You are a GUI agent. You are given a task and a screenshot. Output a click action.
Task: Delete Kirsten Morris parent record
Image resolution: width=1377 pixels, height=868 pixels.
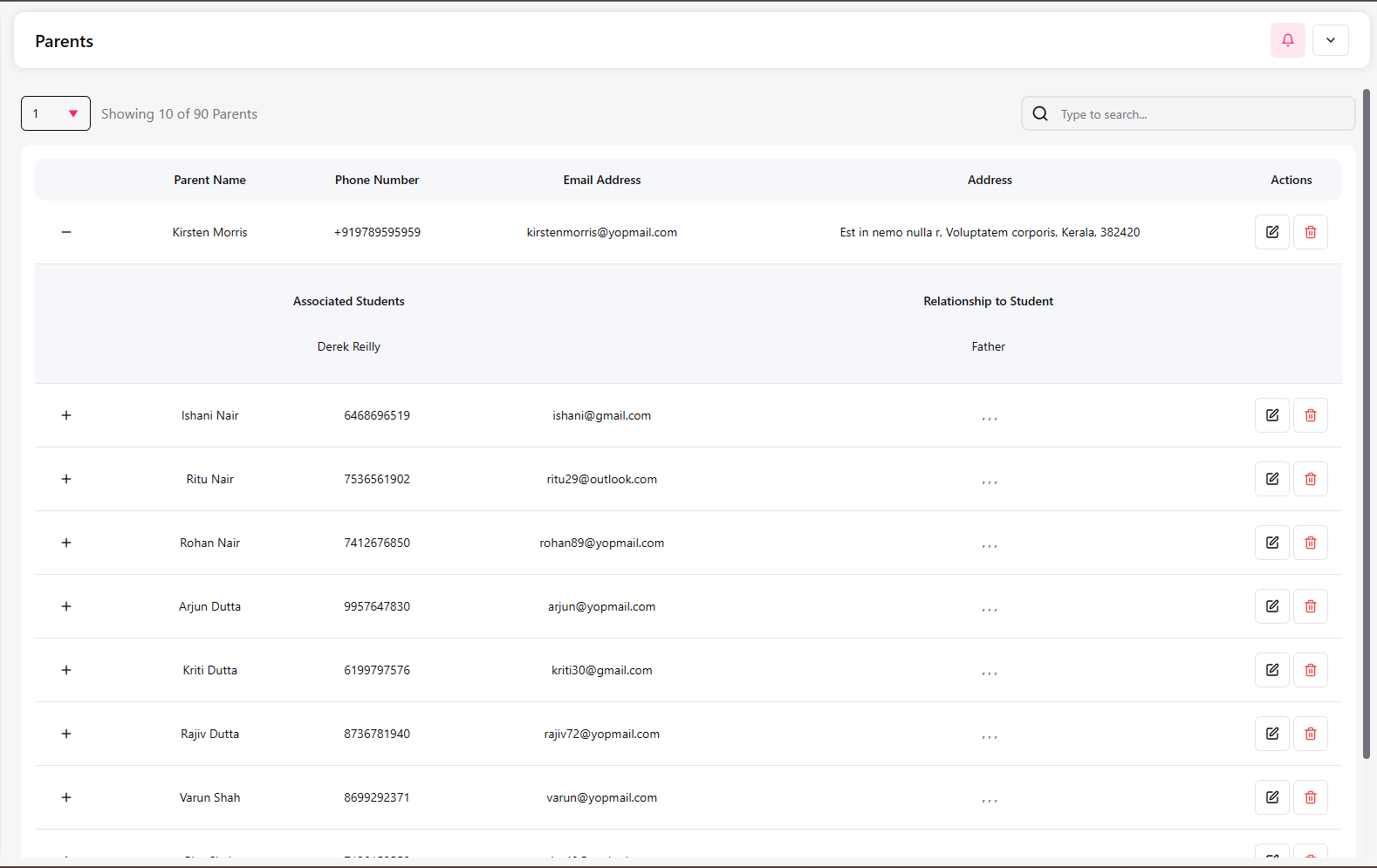click(1310, 232)
